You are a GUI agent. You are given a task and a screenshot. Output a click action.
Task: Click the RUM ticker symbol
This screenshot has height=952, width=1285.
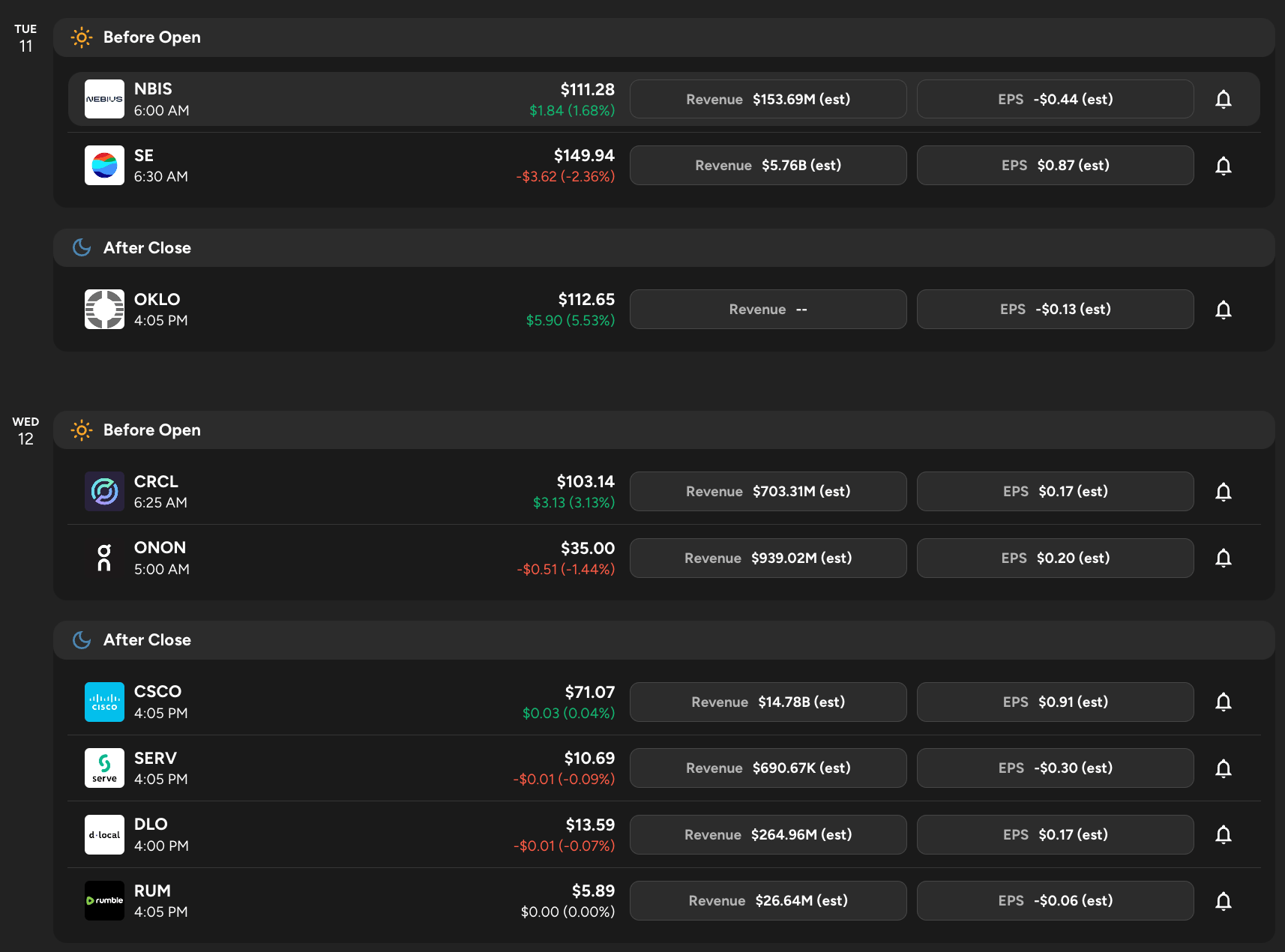click(x=152, y=891)
